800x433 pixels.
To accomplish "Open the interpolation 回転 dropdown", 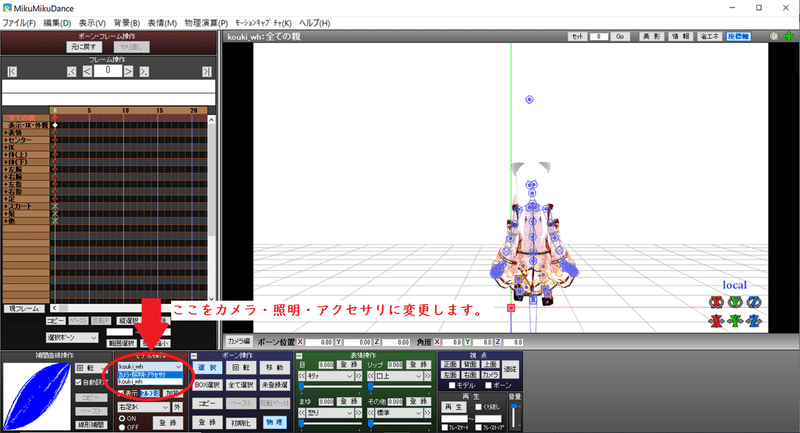I will coord(91,368).
